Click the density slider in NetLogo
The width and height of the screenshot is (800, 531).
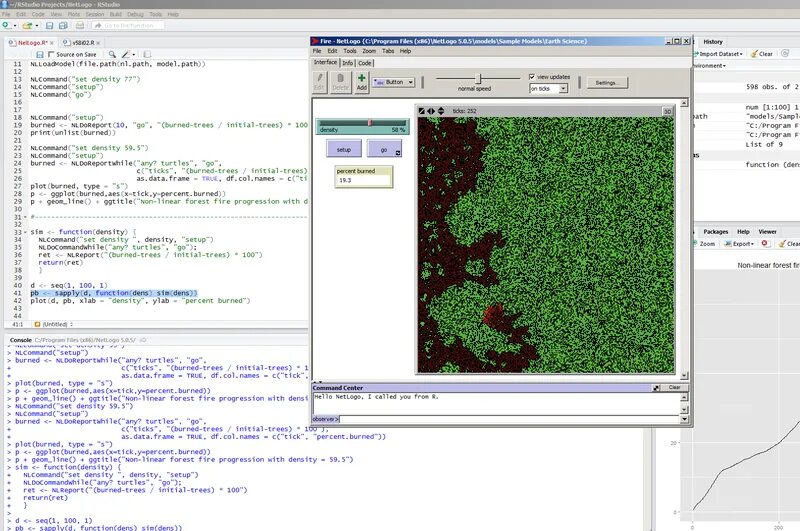(362, 127)
